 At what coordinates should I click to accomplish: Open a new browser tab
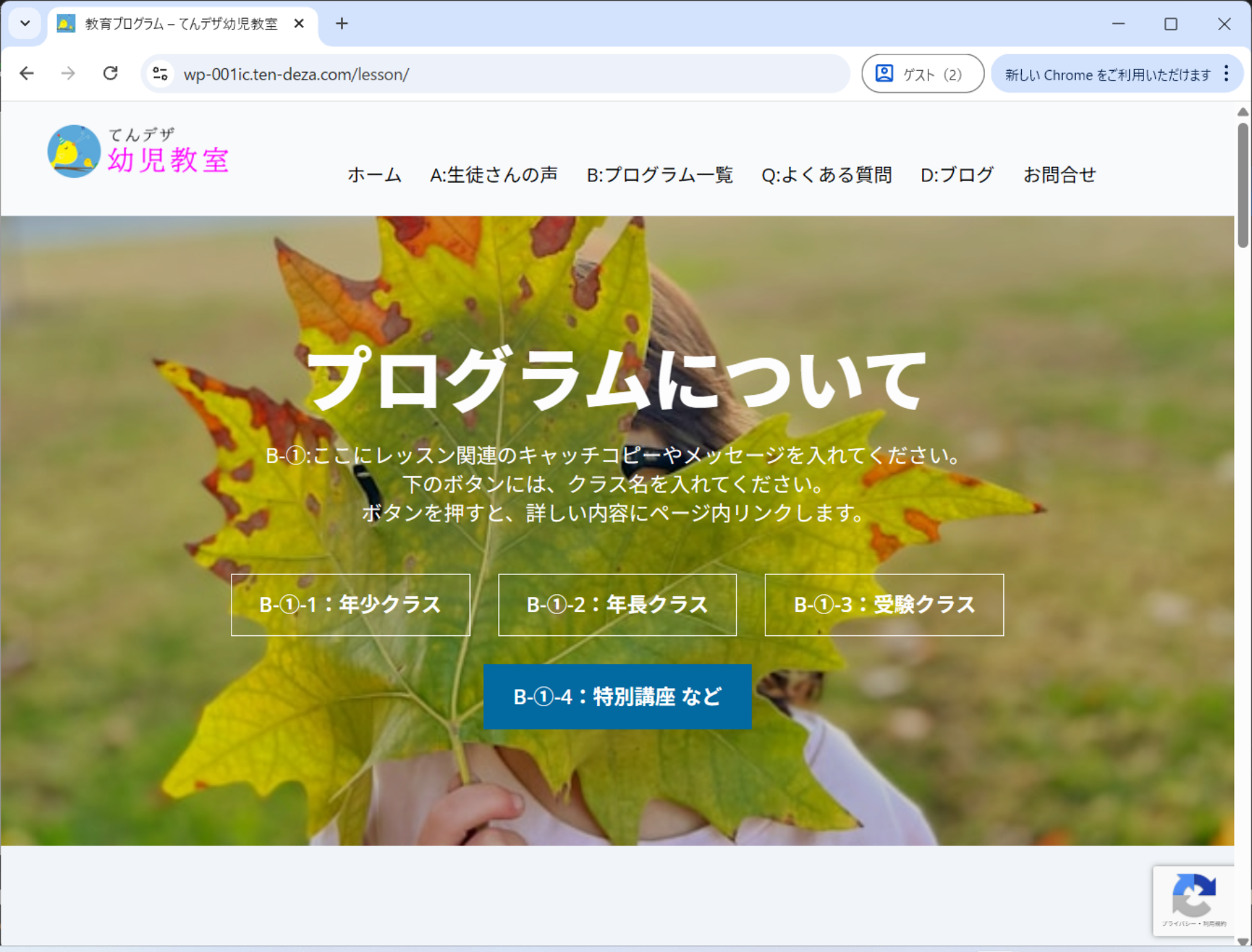[342, 24]
